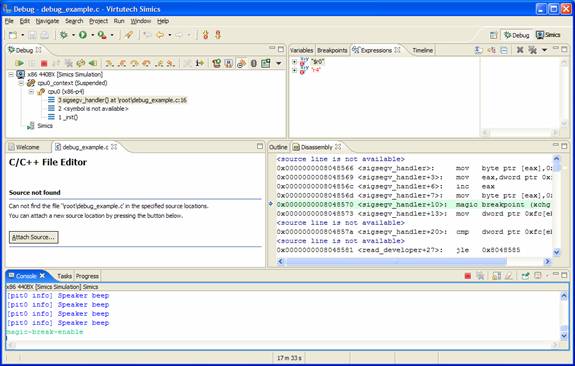This screenshot has height=366, width=575.
Task: Toggle the Open Perspective button
Action: (493, 35)
